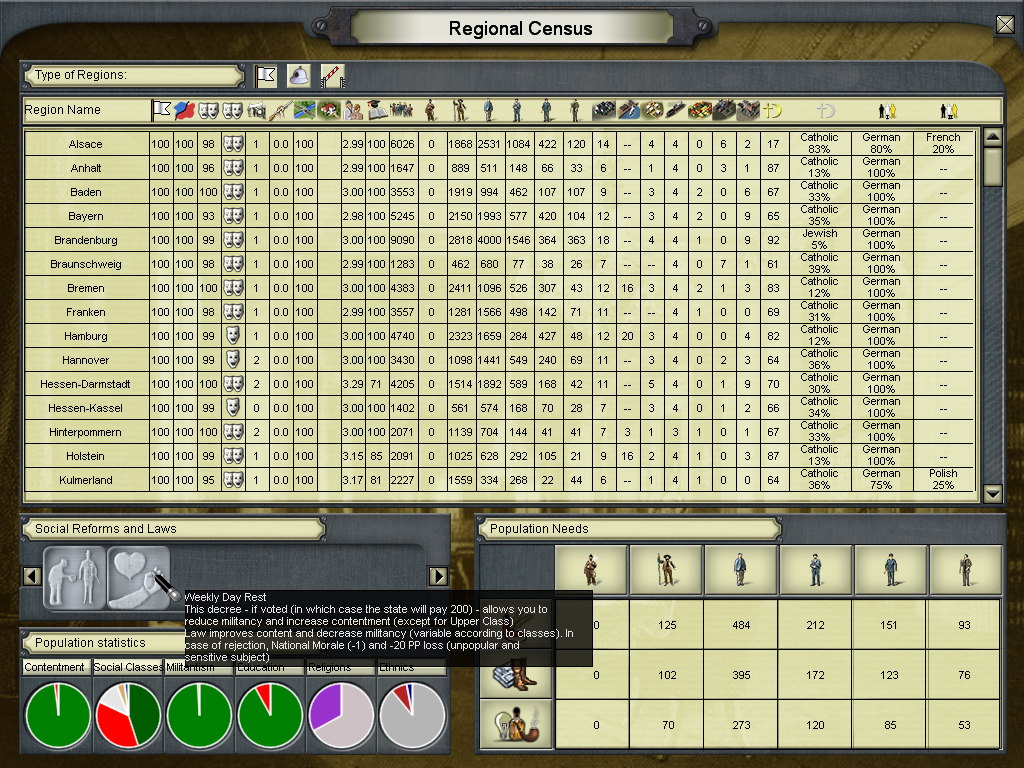Select the border barrier region filter
Viewport: 1024px width, 768px height.
click(331, 76)
